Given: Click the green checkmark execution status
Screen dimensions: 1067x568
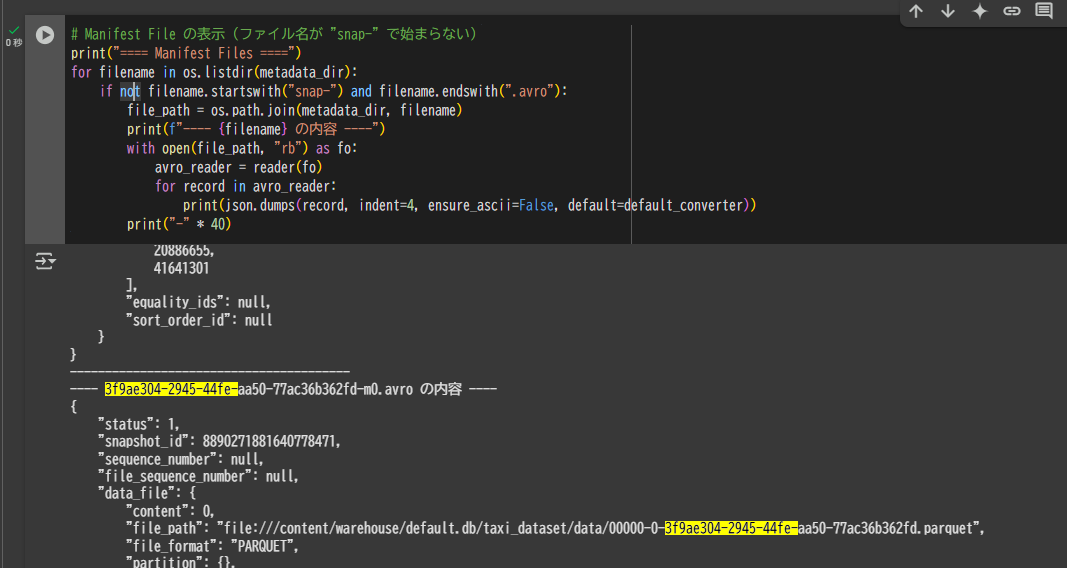Looking at the screenshot, I should pos(14,31).
